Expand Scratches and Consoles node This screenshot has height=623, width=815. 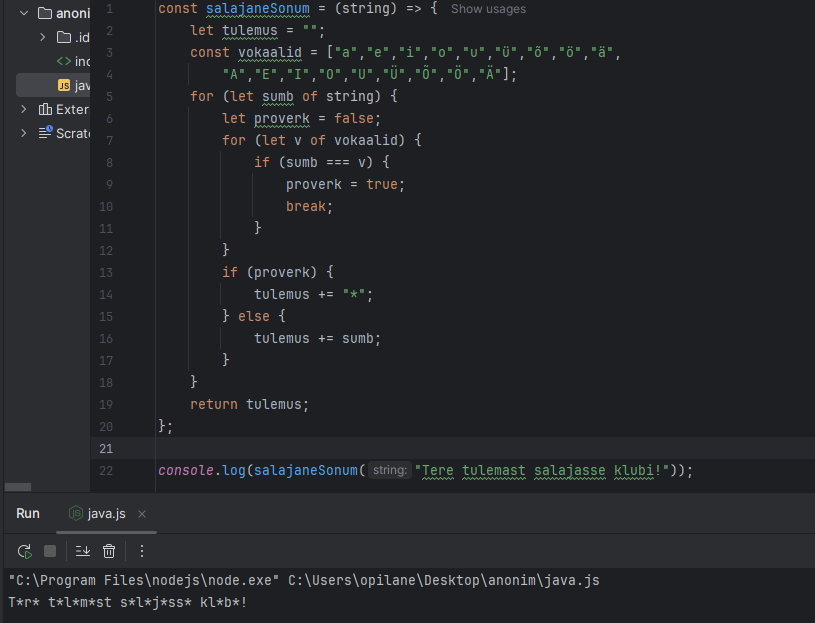(x=23, y=133)
